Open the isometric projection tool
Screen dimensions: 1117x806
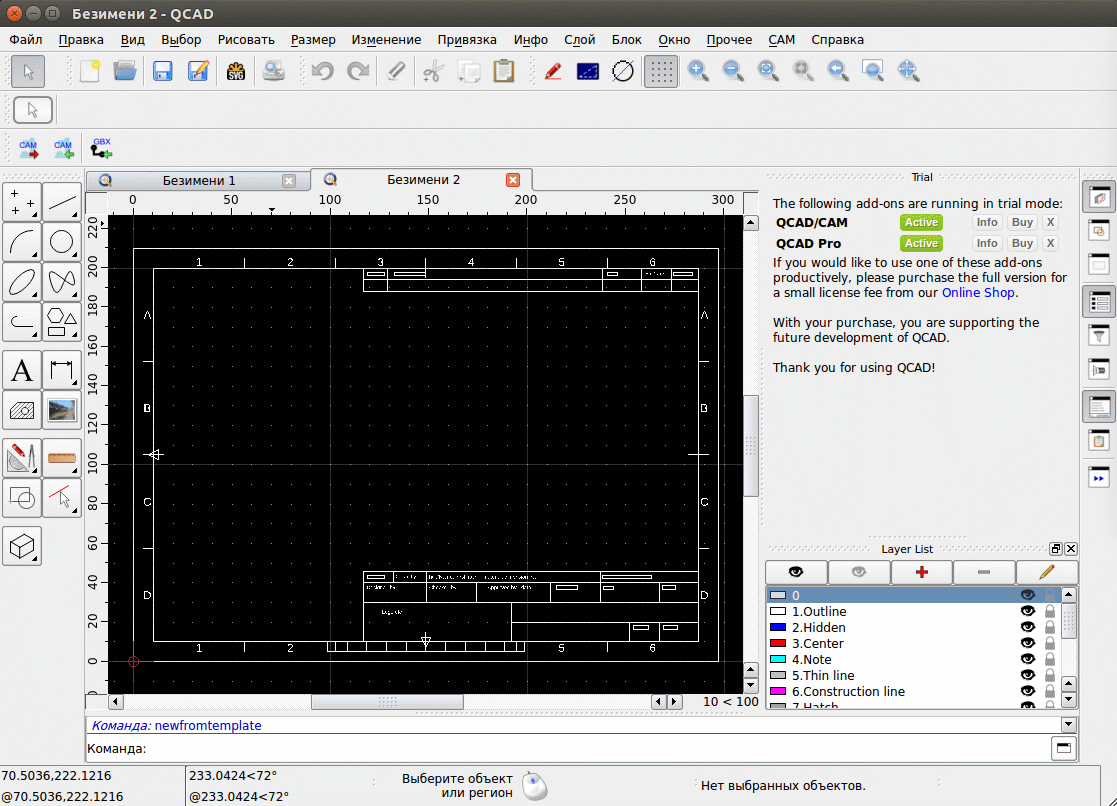[x=22, y=547]
